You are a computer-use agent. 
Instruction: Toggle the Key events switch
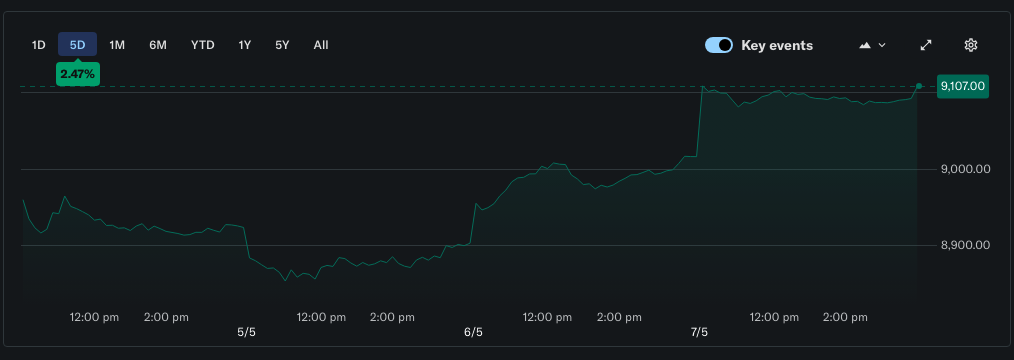pyautogui.click(x=718, y=45)
